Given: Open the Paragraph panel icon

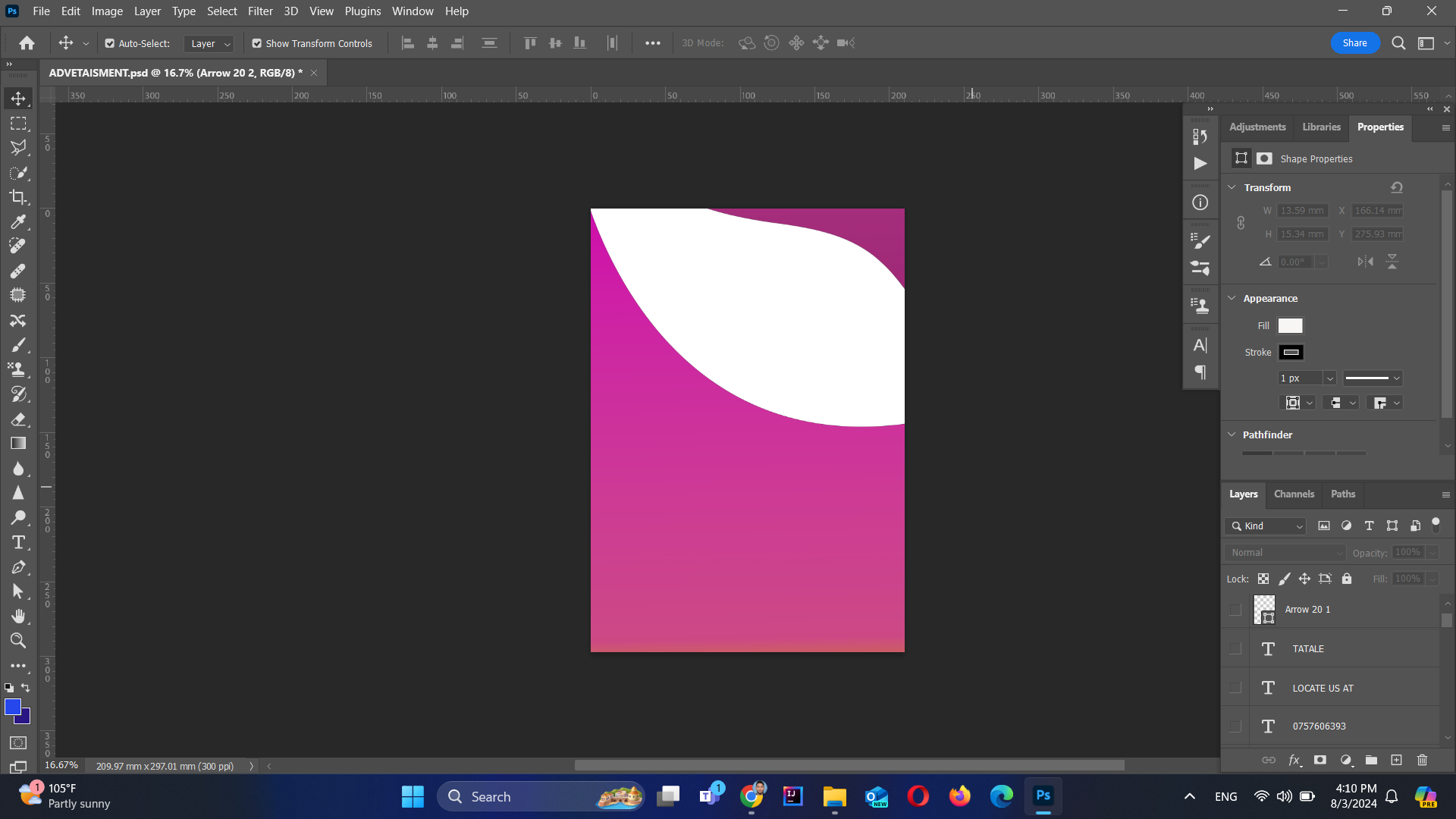Looking at the screenshot, I should tap(1200, 372).
